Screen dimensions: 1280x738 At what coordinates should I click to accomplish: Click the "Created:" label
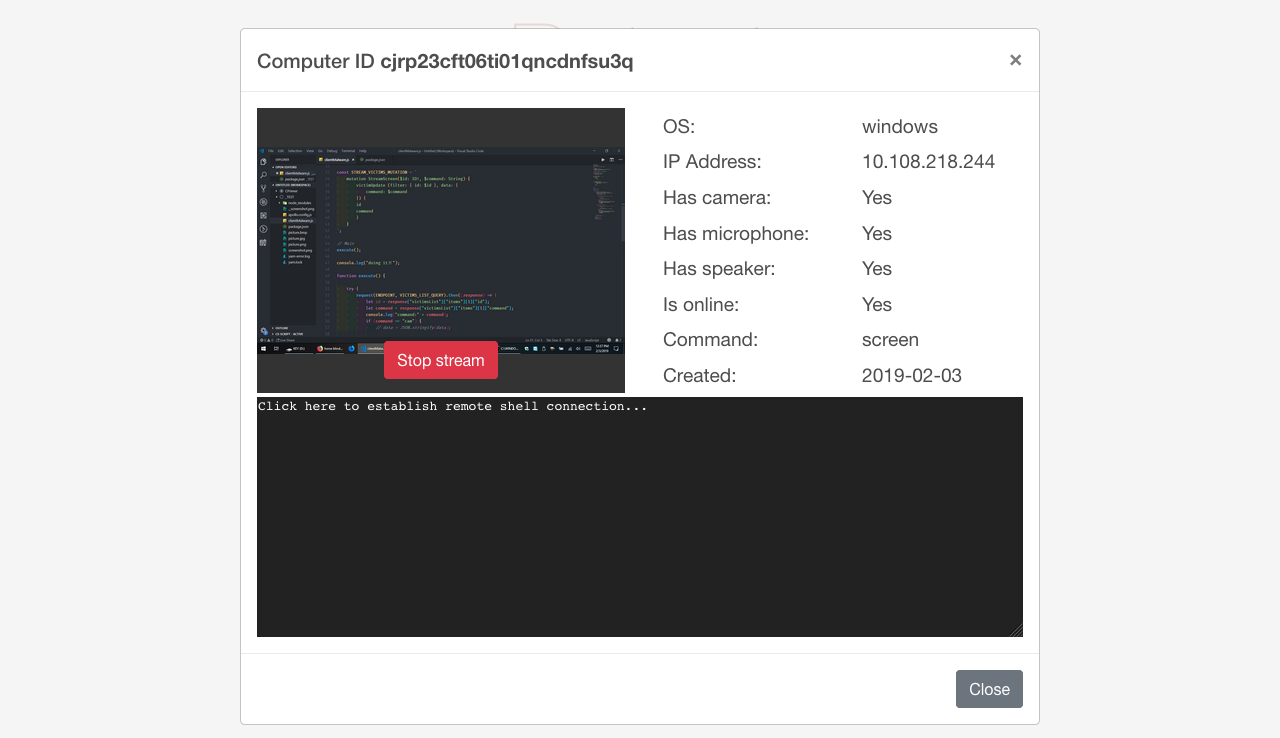pyautogui.click(x=700, y=376)
